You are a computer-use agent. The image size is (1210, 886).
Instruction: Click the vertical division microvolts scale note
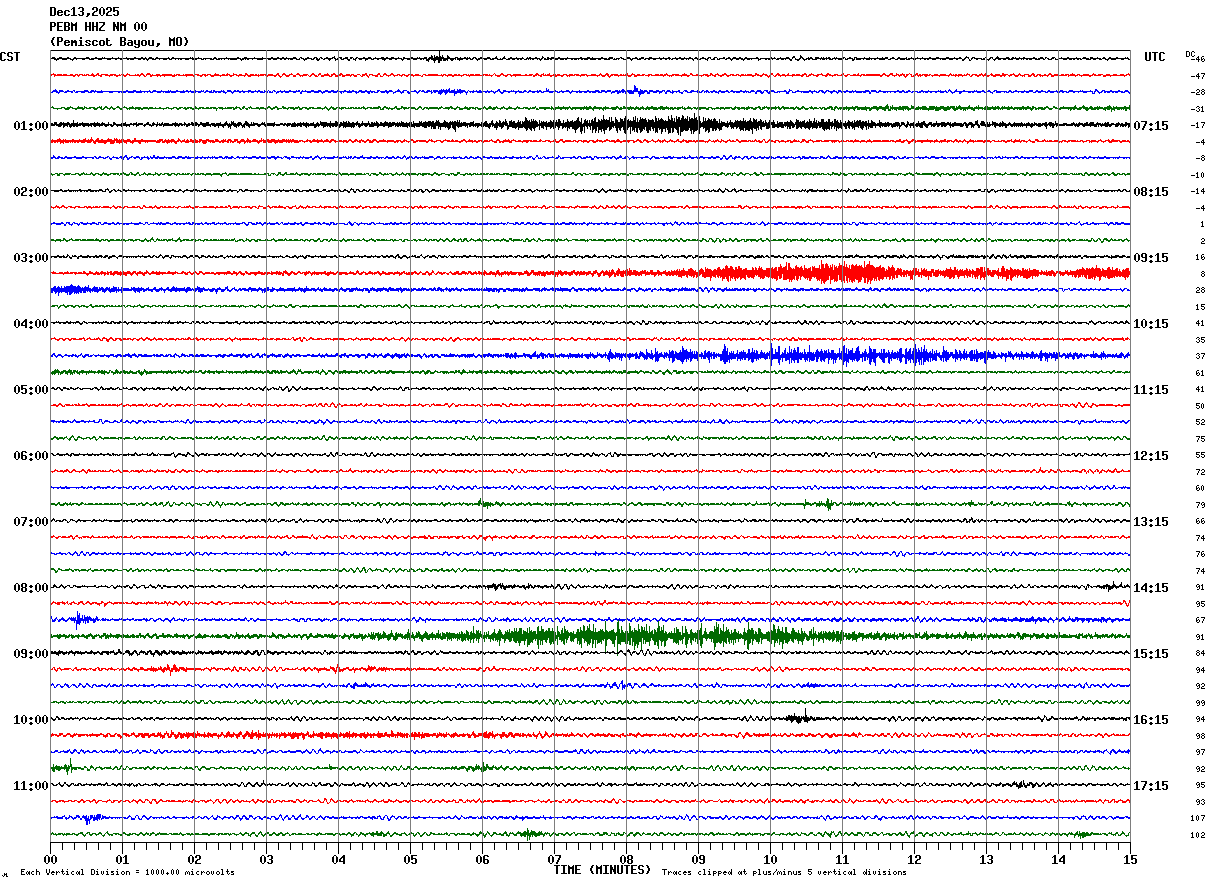pyautogui.click(x=127, y=873)
